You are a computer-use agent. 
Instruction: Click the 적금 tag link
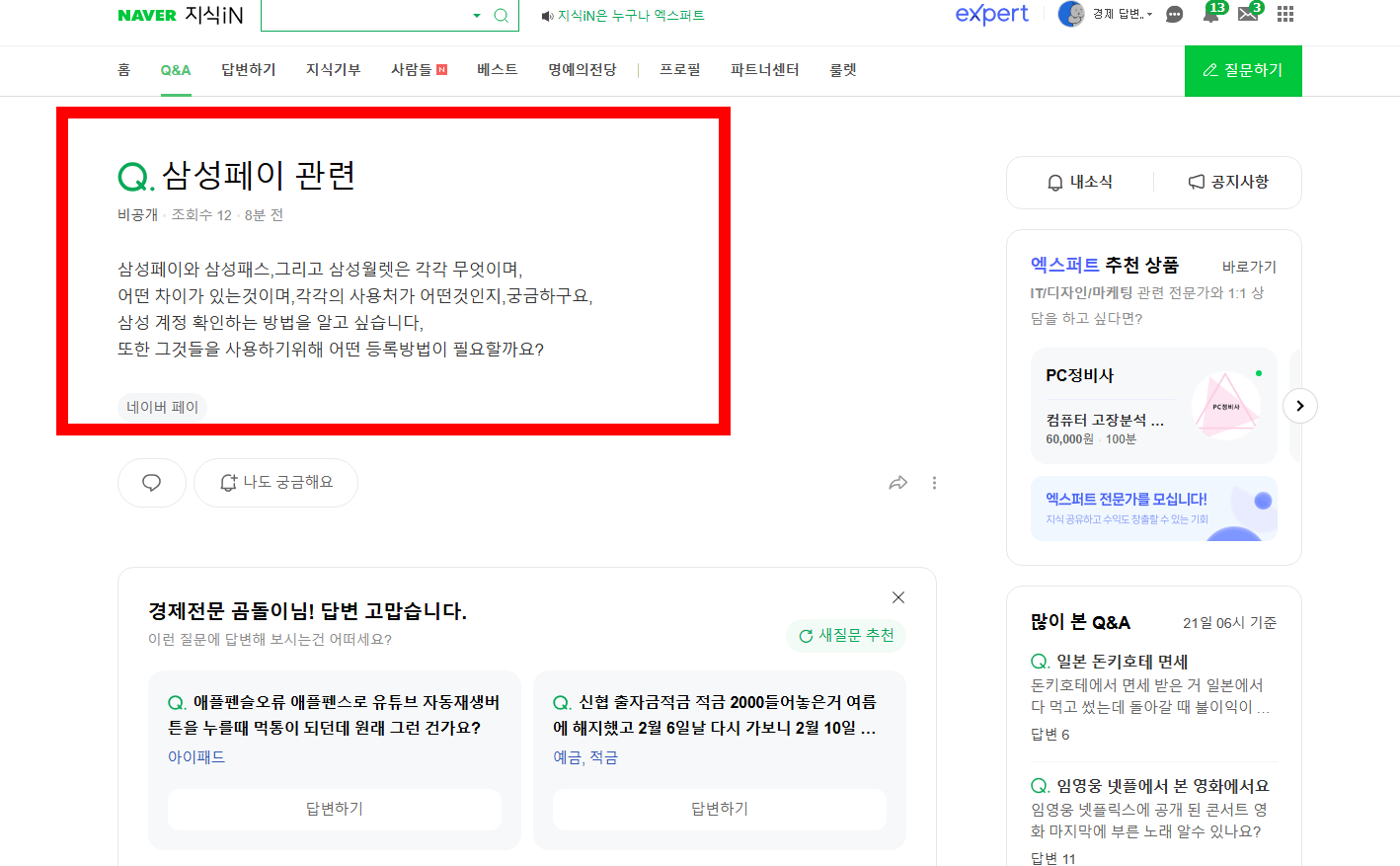(x=603, y=757)
